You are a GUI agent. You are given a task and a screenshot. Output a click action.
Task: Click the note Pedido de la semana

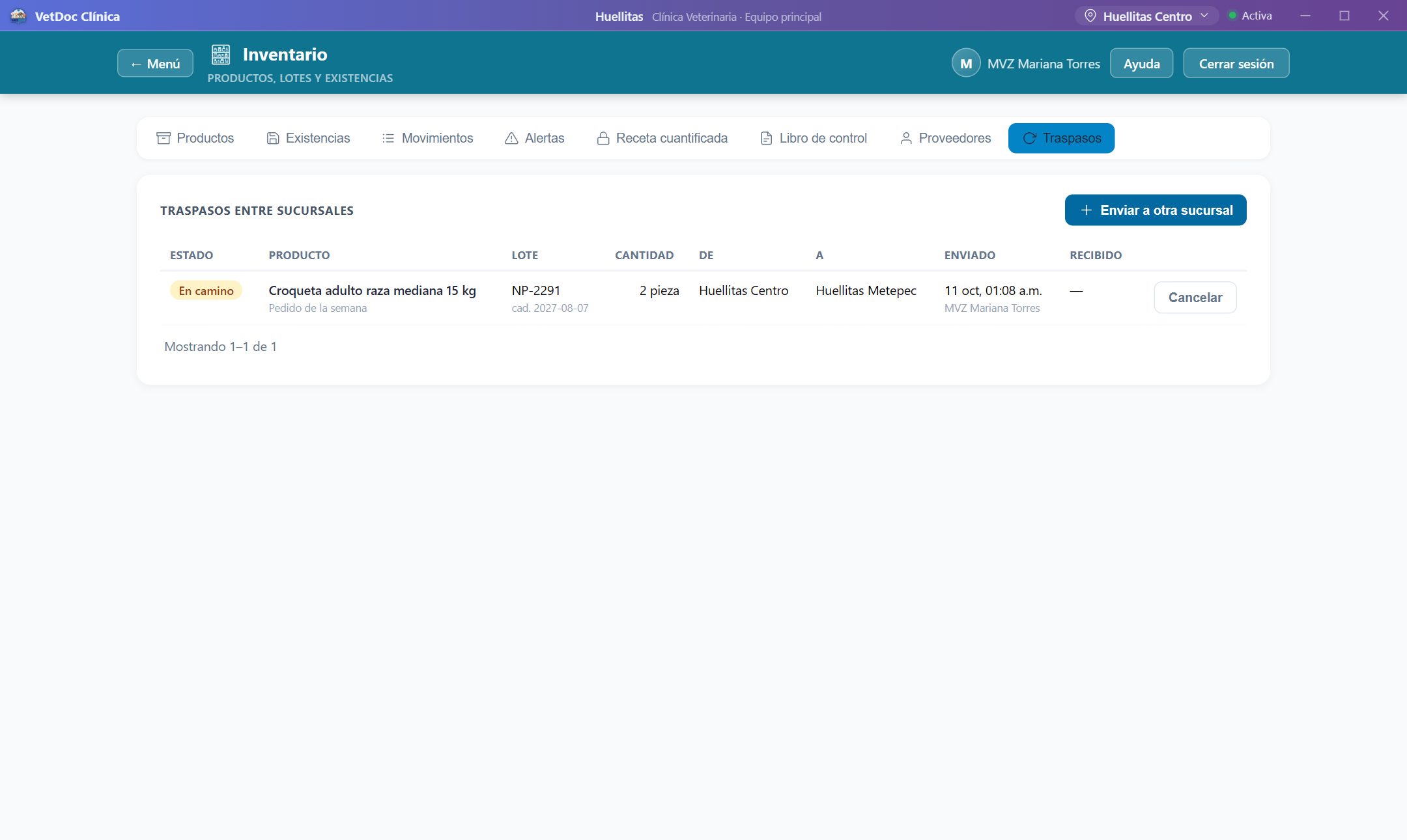click(317, 308)
